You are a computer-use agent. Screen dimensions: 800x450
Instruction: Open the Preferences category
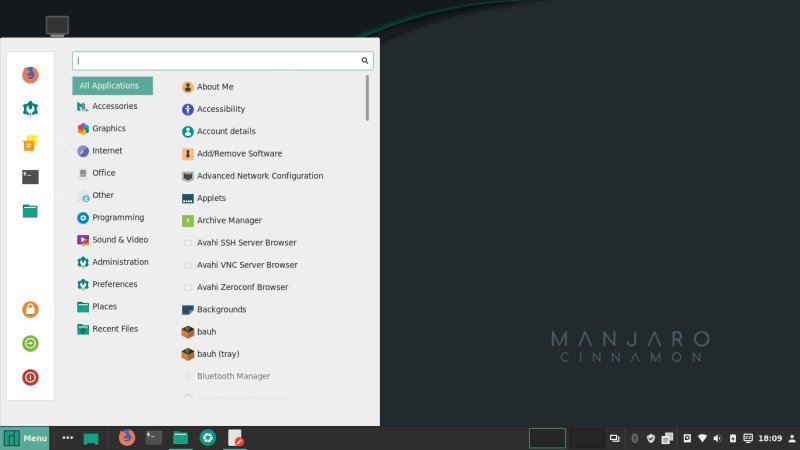pos(114,284)
